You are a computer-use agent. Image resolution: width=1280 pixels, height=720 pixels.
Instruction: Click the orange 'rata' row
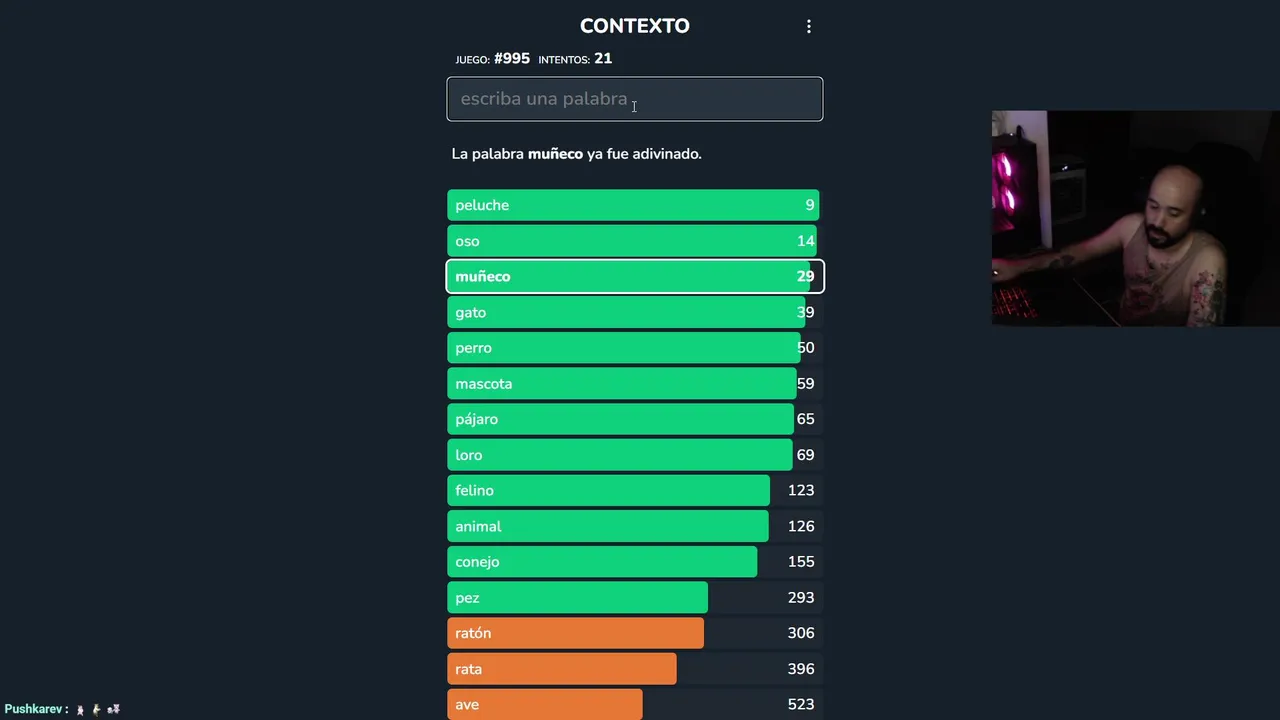coord(634,669)
